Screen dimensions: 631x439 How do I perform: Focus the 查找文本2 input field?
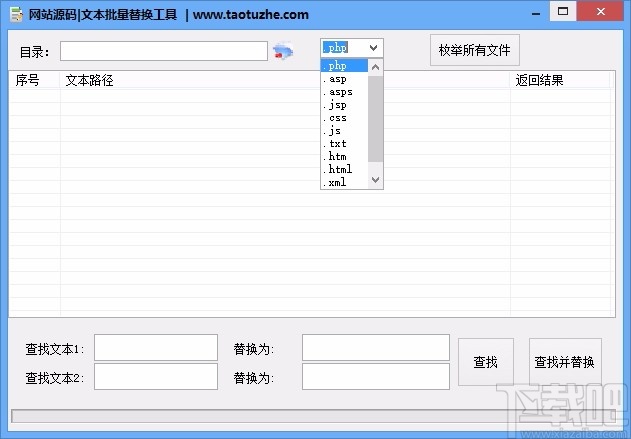coord(156,376)
